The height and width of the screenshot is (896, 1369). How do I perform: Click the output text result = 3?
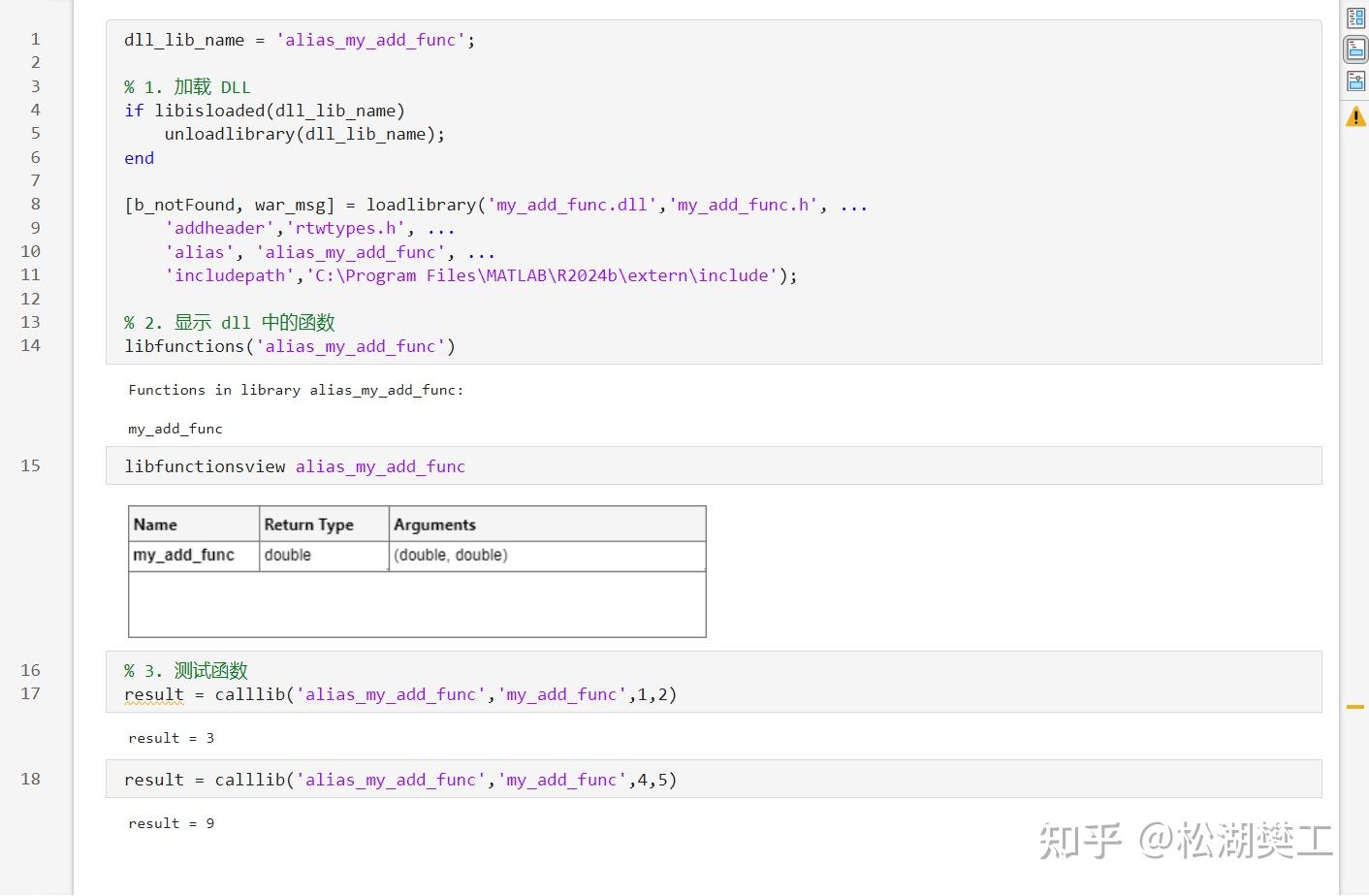[x=172, y=738]
